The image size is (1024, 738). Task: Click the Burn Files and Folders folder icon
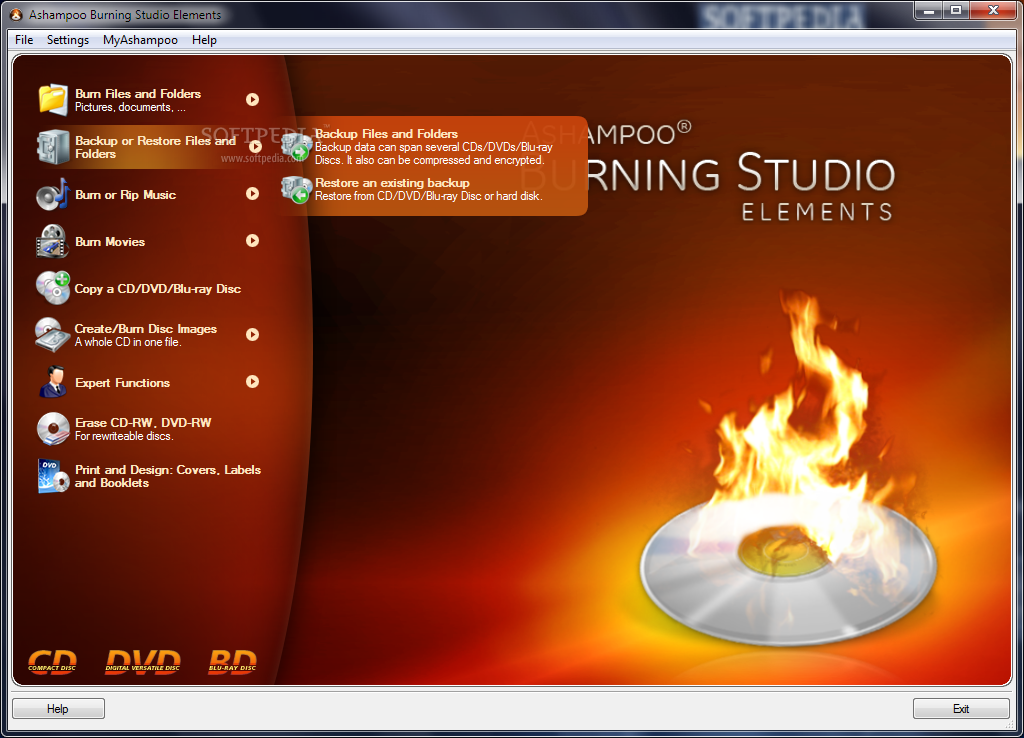point(53,100)
